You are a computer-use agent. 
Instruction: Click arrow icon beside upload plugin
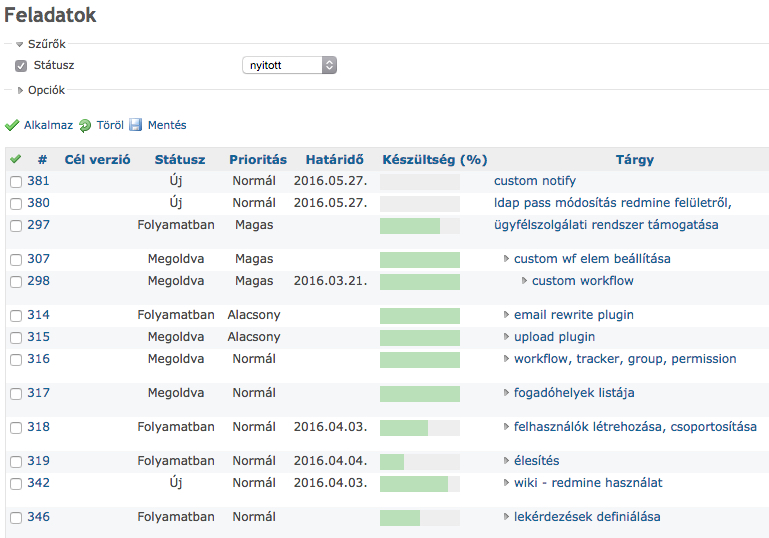tap(506, 337)
